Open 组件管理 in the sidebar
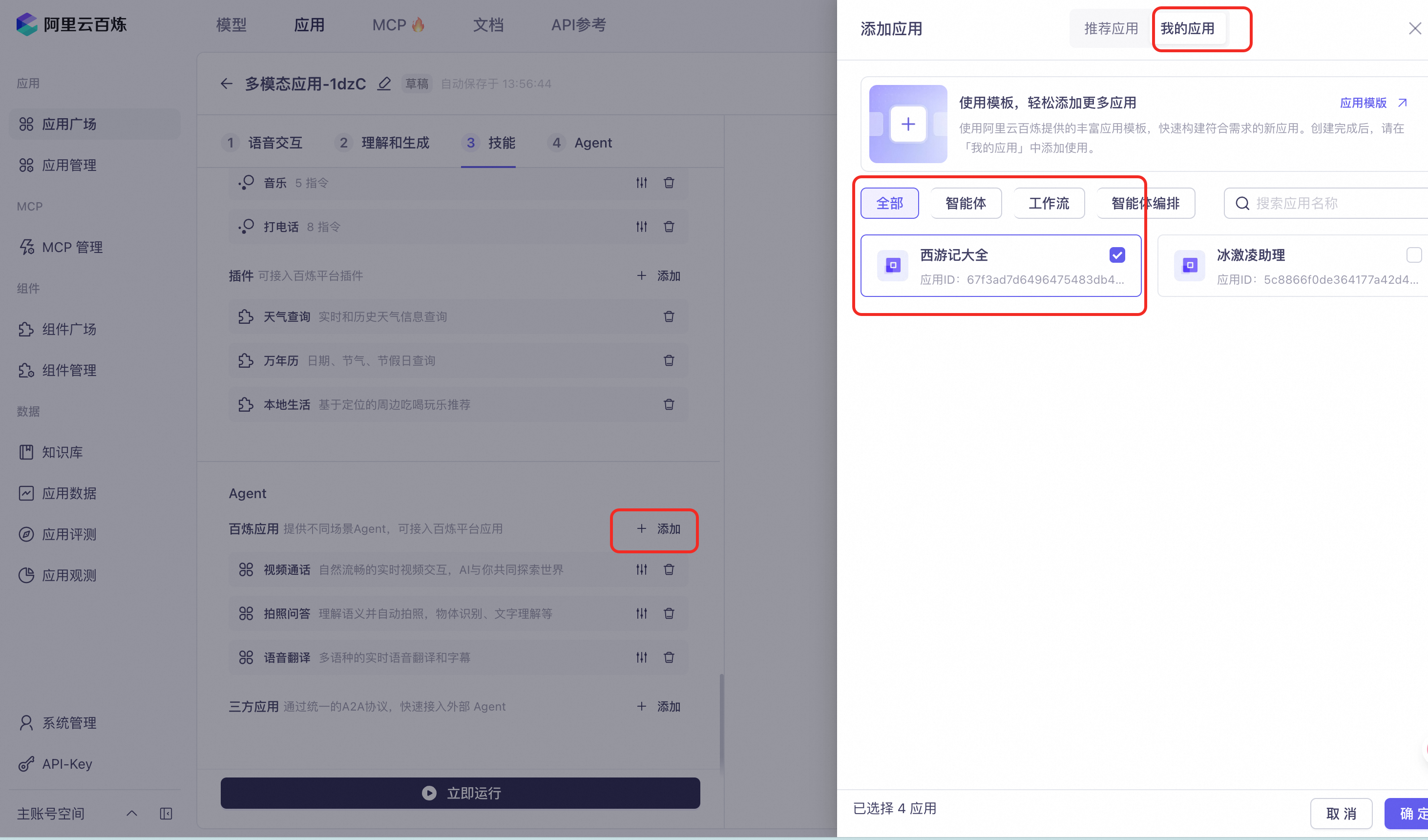 (x=95, y=370)
